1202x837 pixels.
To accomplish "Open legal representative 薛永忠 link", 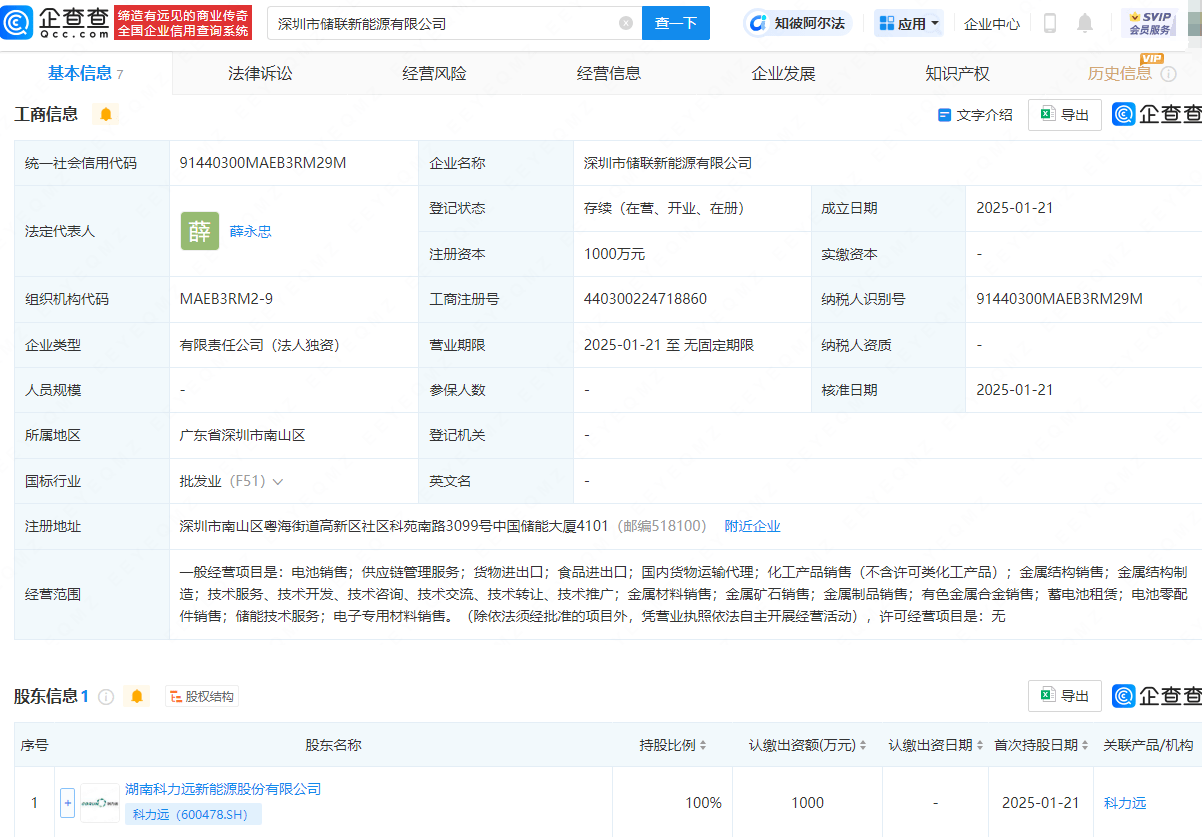I will point(251,231).
